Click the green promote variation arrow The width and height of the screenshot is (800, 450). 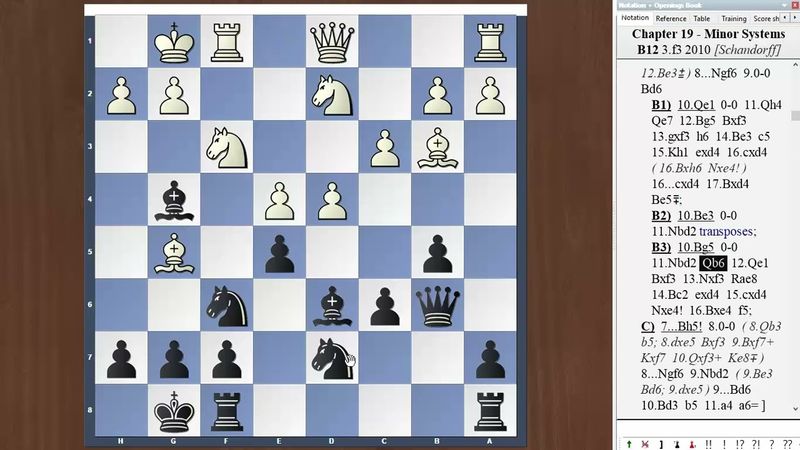click(628, 443)
